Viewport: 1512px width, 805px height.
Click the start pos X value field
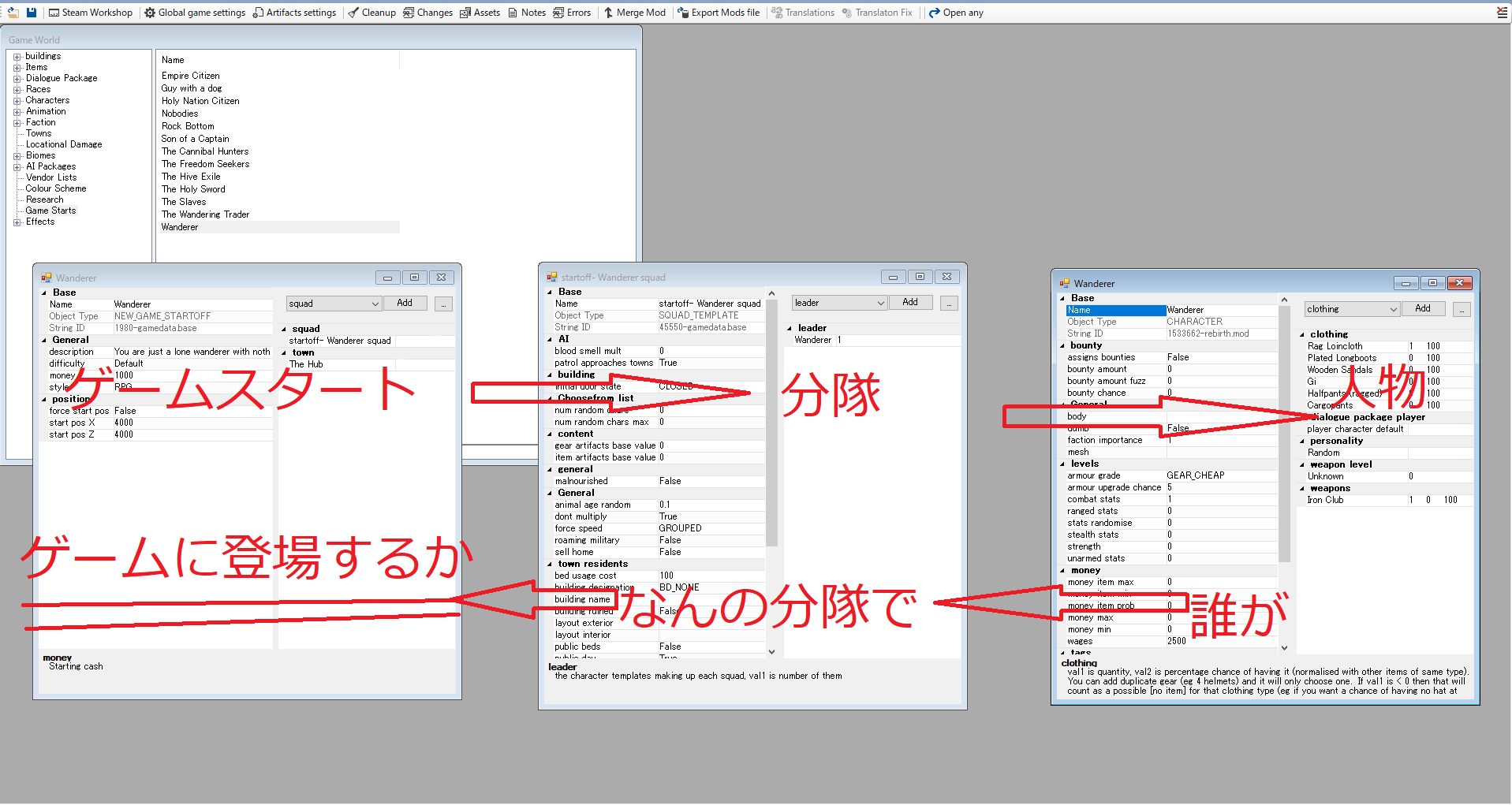click(192, 423)
